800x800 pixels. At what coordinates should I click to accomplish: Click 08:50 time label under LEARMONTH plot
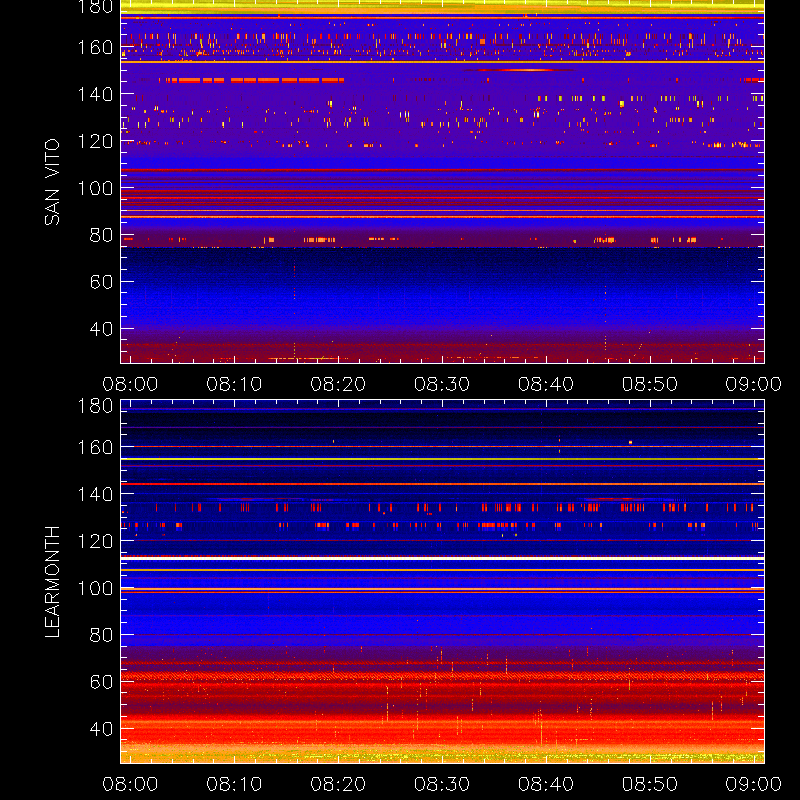(650, 784)
